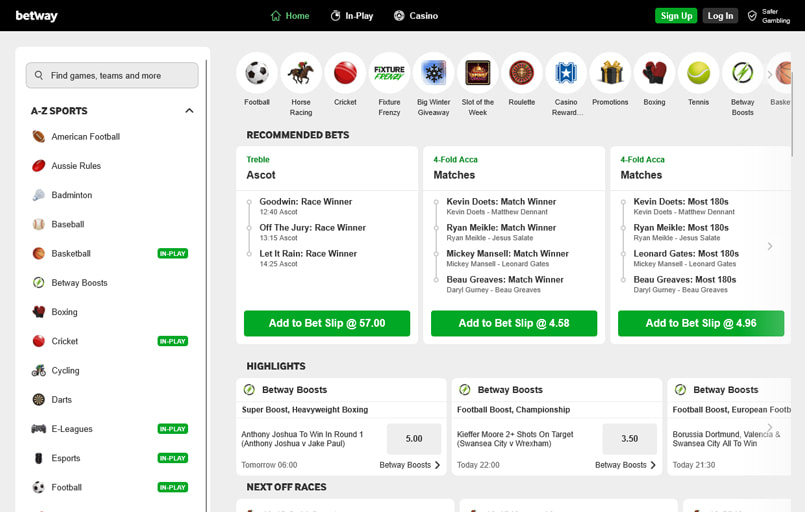Open Betway Boosts link under Kieffer Moore
This screenshot has width=805, height=512.
(x=625, y=465)
